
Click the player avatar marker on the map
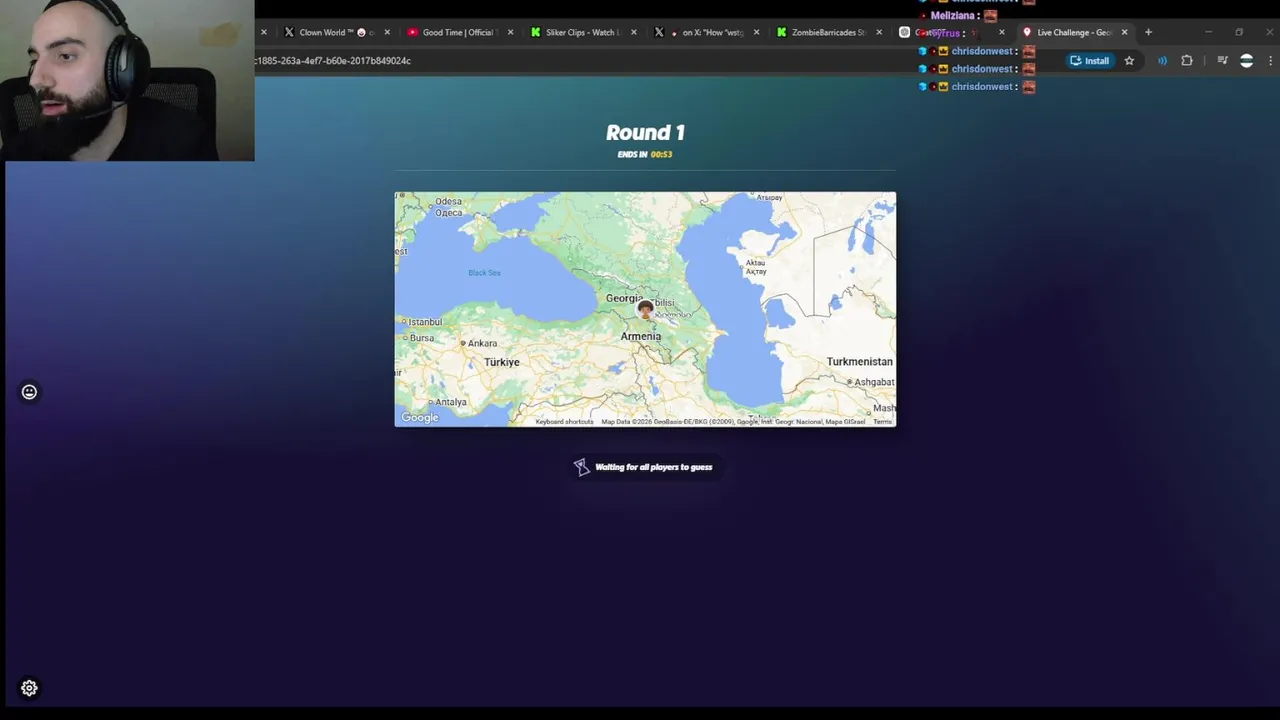[645, 309]
